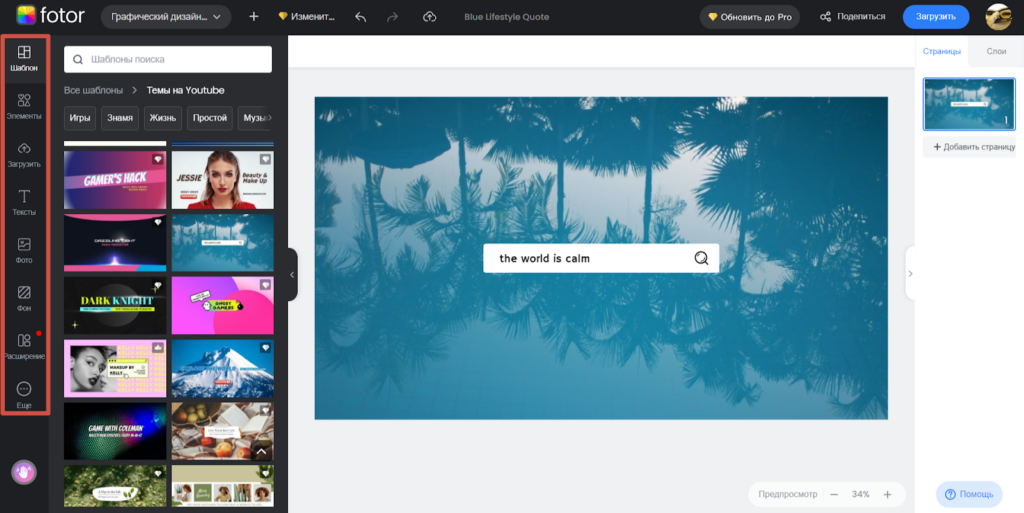Select the pink Ghost Gamers template
1024x513 pixels.
pos(223,305)
